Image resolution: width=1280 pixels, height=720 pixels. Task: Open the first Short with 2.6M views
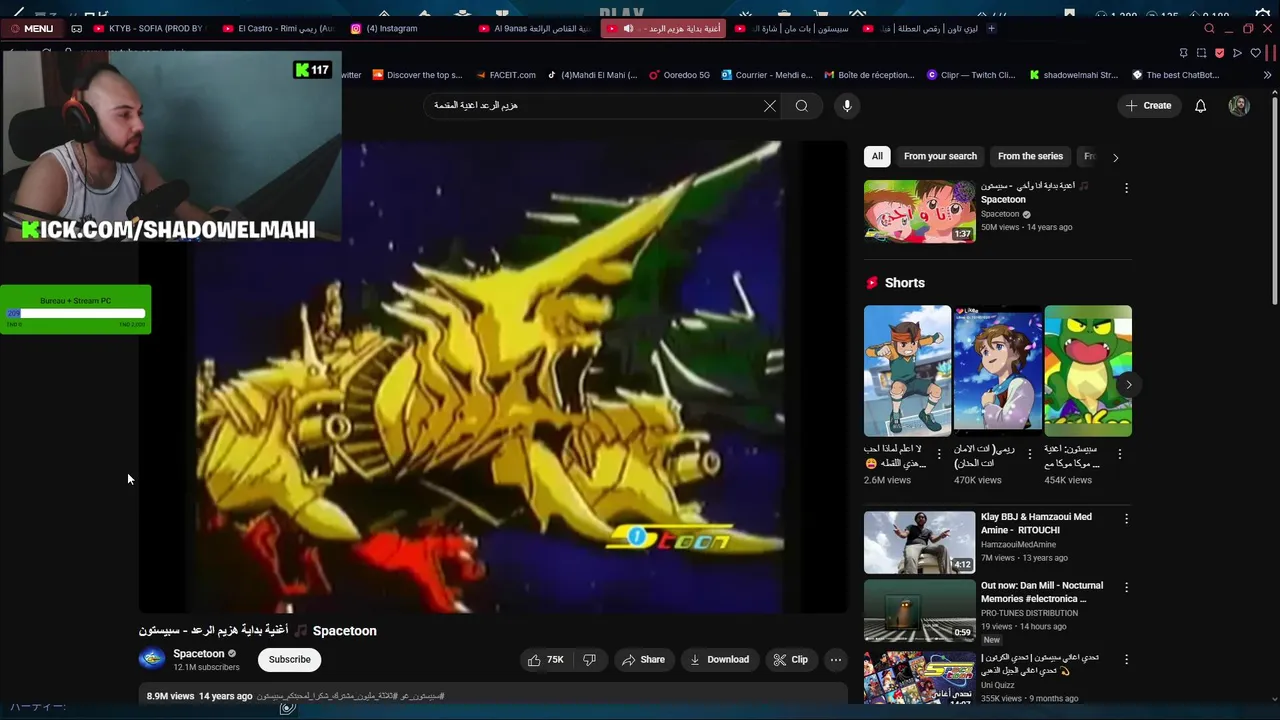pyautogui.click(x=907, y=371)
